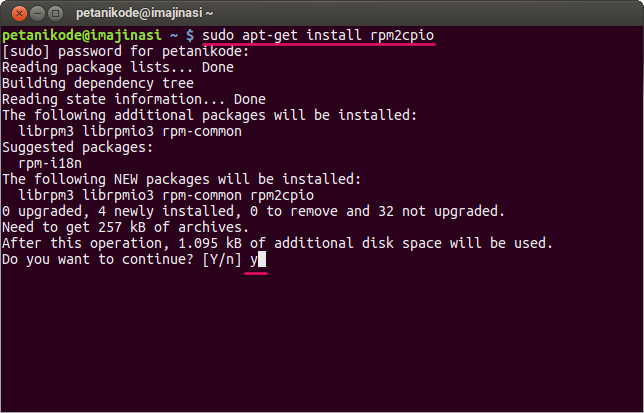This screenshot has height=413, width=644.
Task: Click the sudo password prompt line
Action: pyautogui.click(x=122, y=51)
